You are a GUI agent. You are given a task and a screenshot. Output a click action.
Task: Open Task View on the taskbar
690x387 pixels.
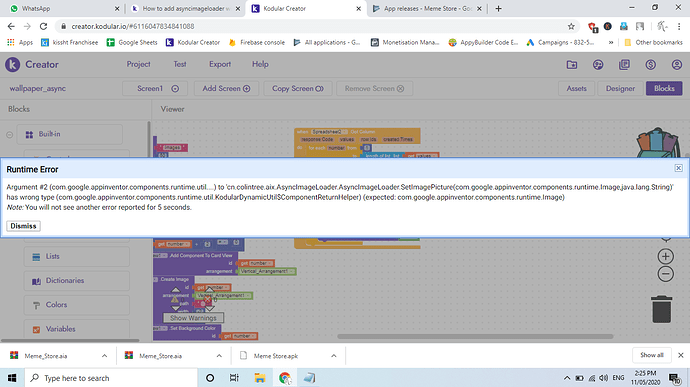(234, 378)
